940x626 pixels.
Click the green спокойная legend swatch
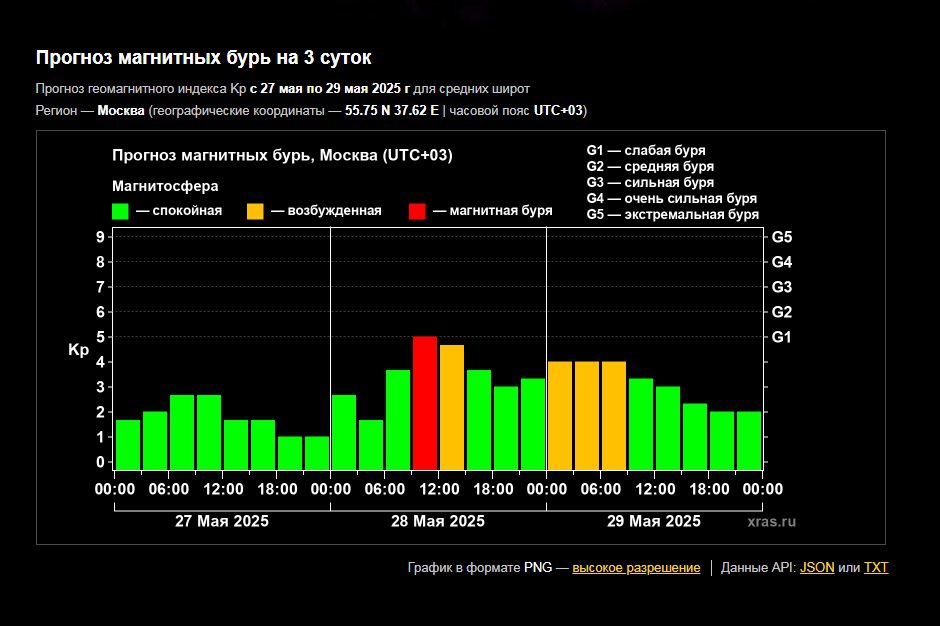pyautogui.click(x=120, y=211)
